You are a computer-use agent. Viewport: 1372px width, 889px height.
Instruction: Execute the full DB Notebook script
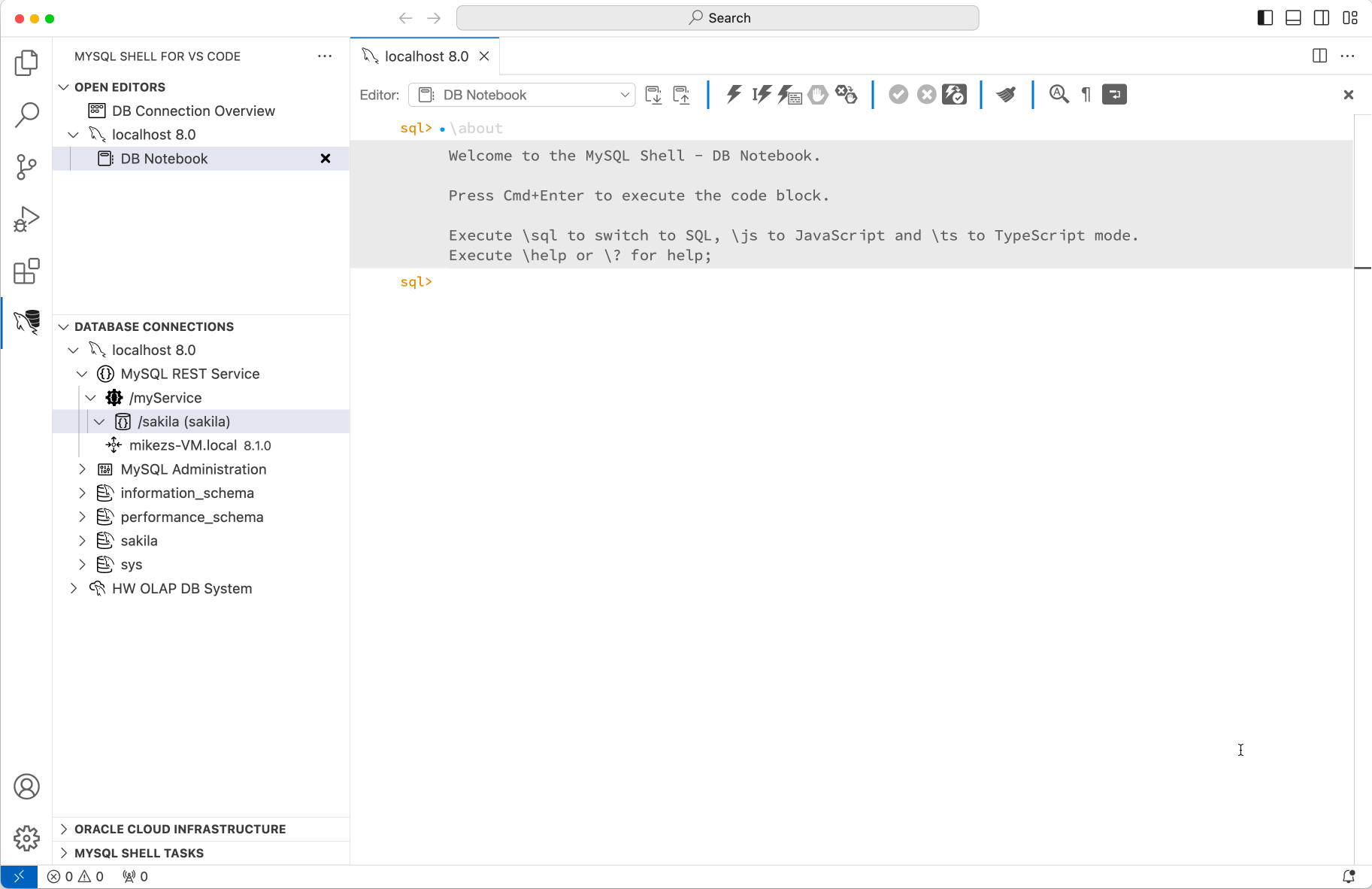[x=733, y=94]
